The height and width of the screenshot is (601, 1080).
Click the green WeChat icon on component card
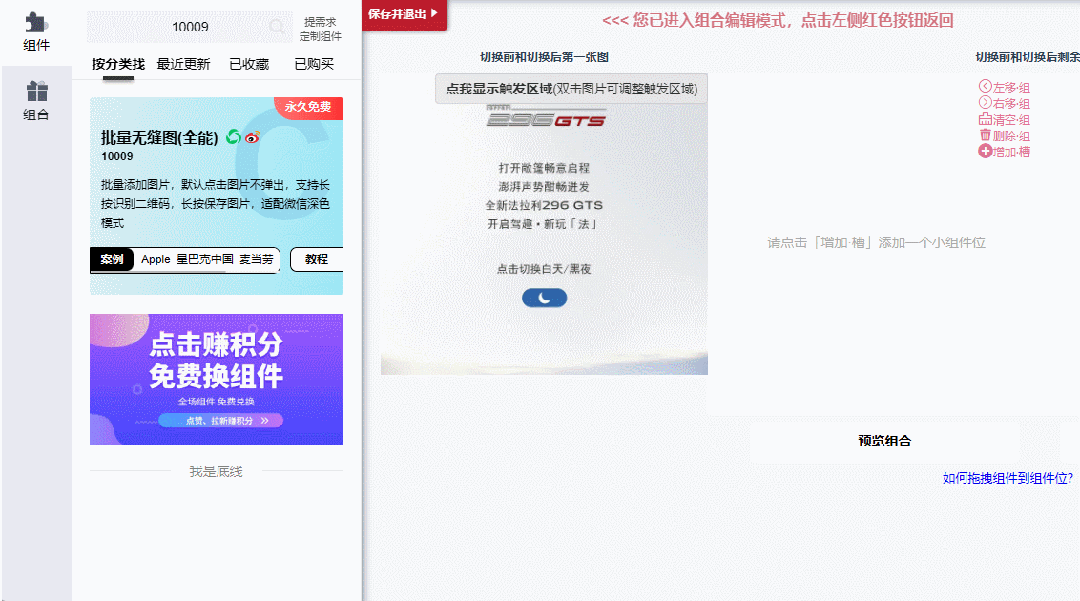[x=233, y=137]
